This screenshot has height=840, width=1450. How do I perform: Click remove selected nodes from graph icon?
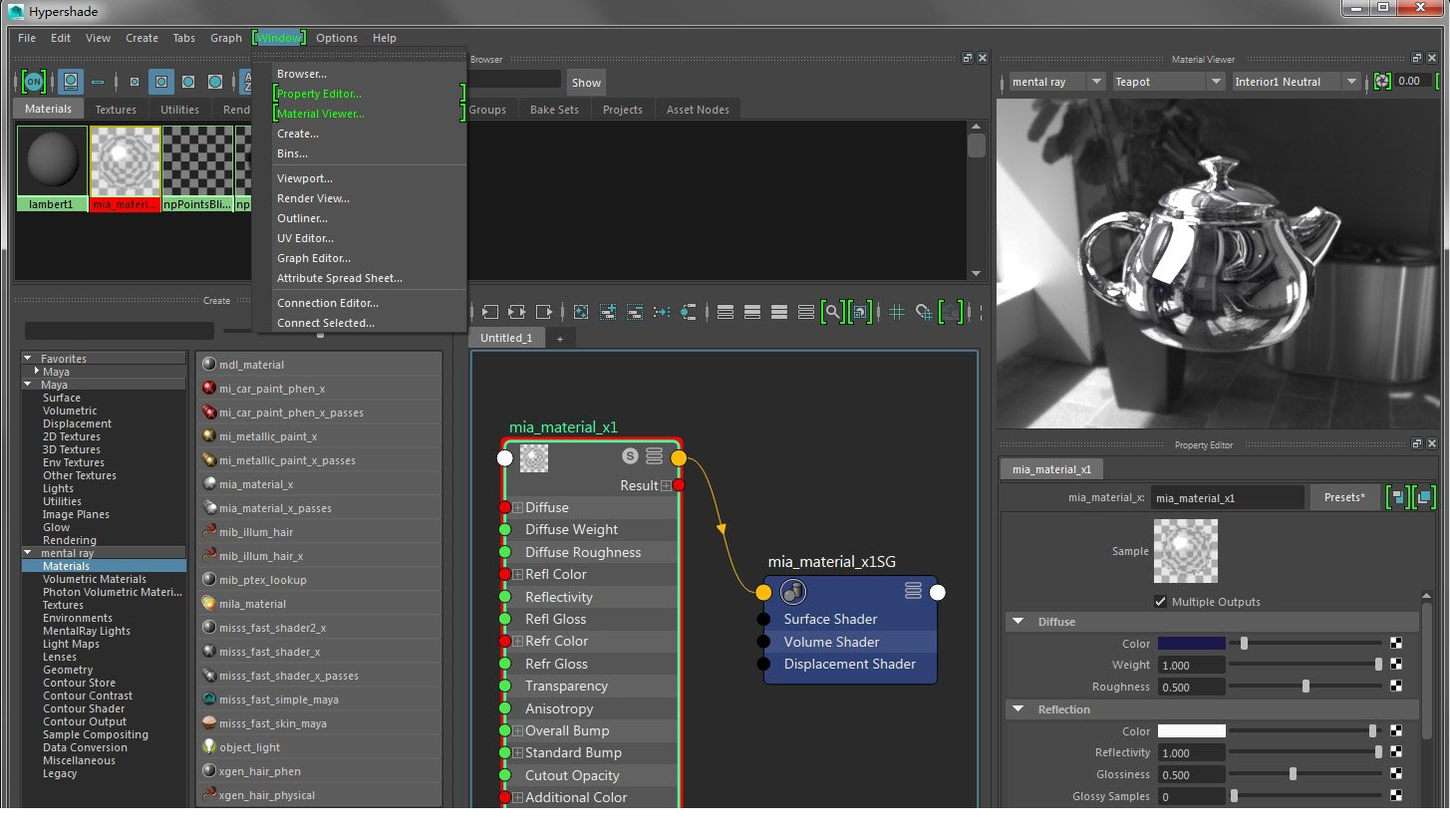click(x=635, y=312)
